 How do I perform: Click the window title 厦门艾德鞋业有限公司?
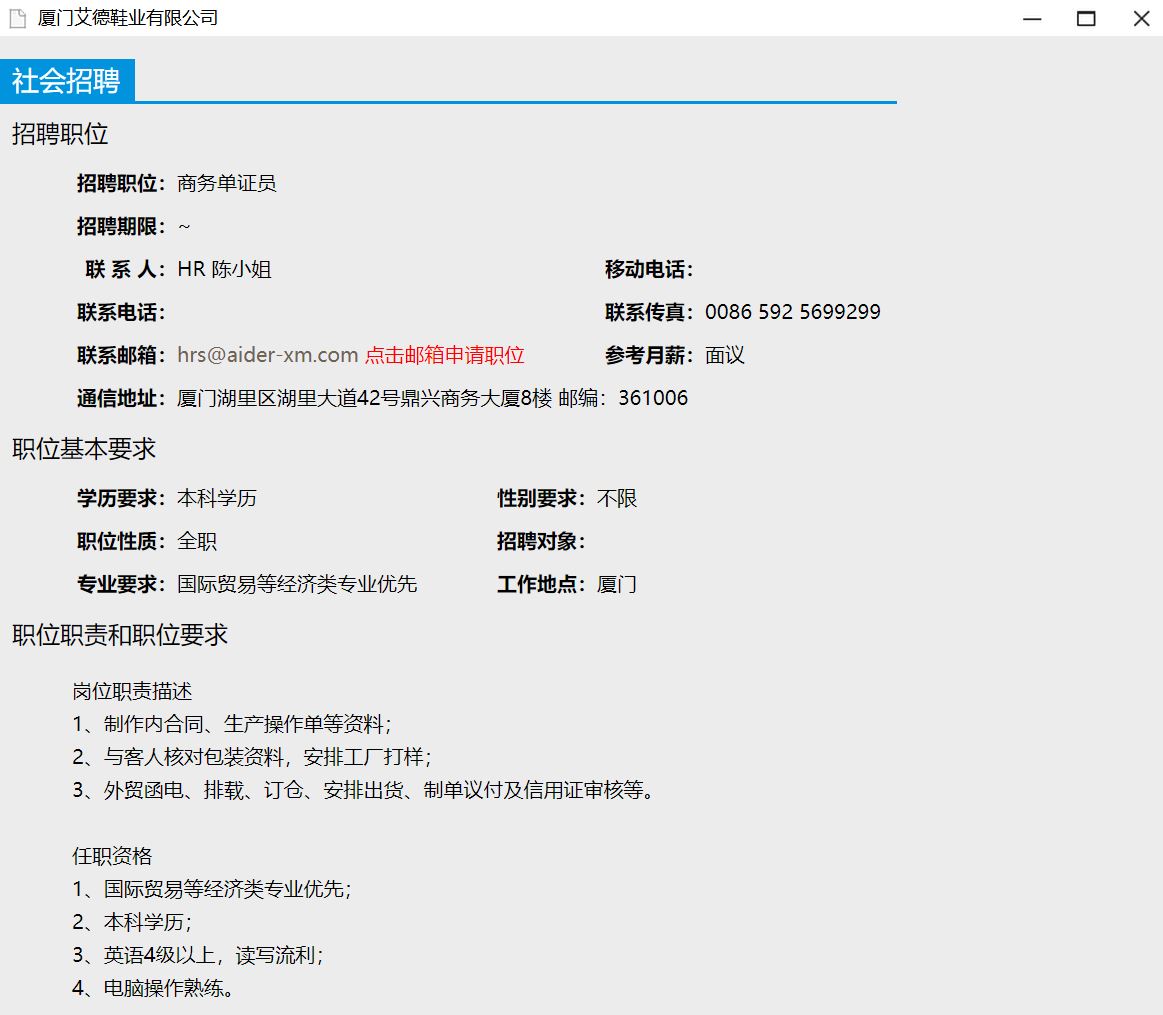pos(127,18)
